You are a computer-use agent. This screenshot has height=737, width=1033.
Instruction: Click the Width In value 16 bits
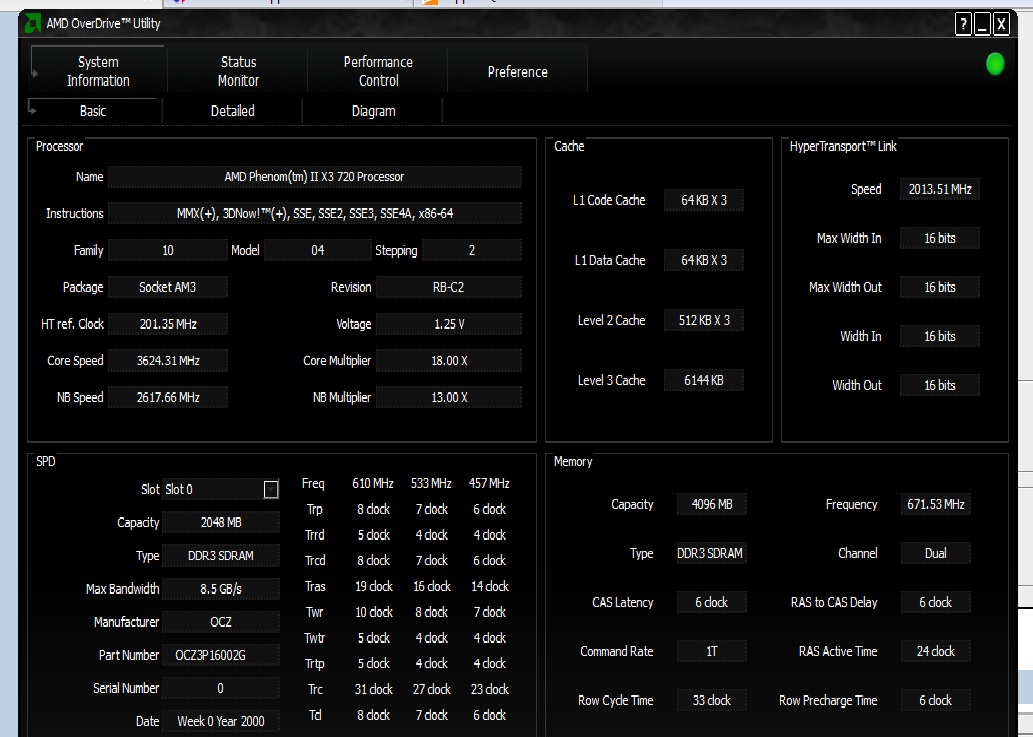[x=939, y=336]
